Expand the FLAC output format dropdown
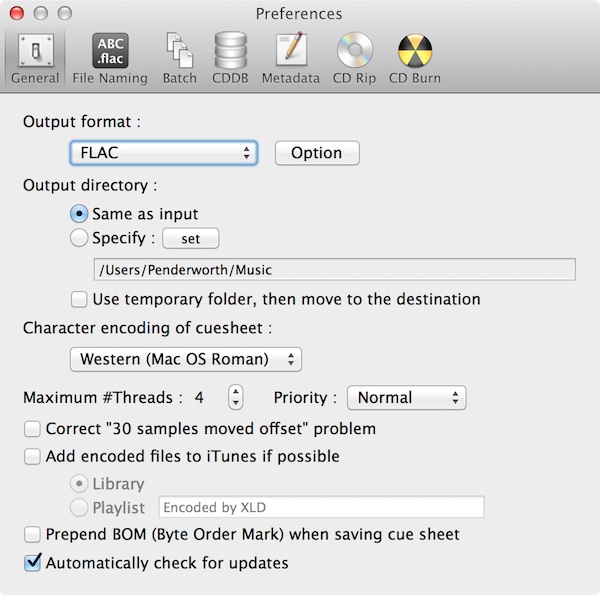 (x=164, y=153)
